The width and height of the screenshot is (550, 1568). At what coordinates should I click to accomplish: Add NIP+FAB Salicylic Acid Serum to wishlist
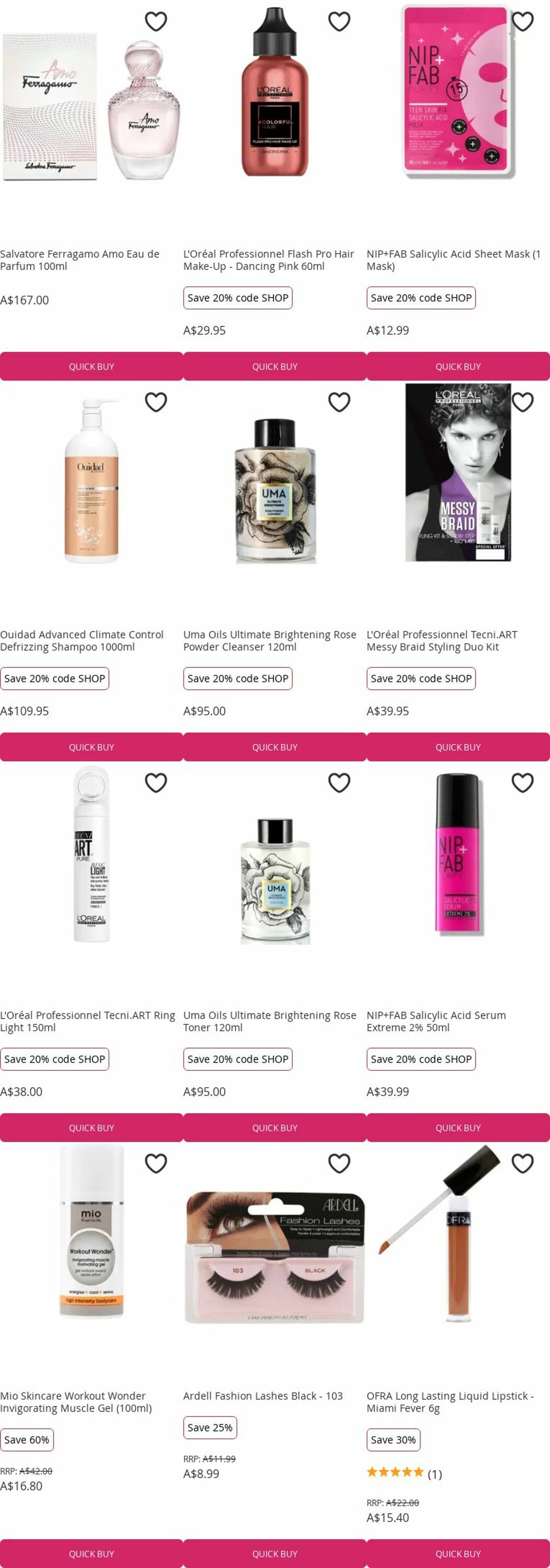pos(523,783)
